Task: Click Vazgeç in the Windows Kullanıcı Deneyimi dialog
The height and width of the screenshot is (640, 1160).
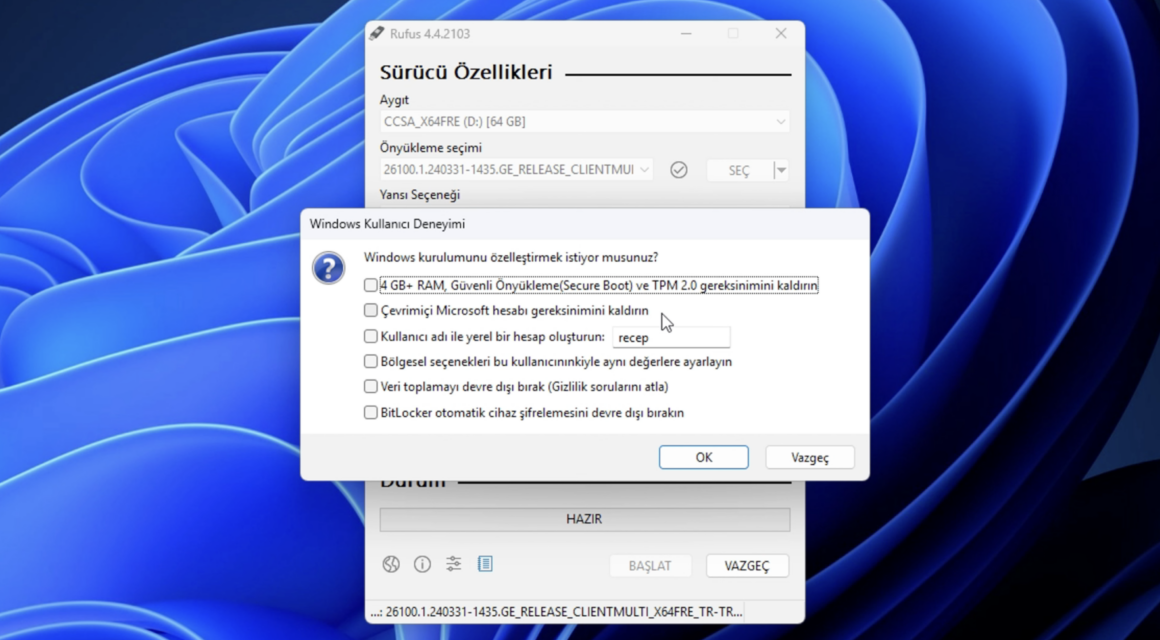Action: tap(810, 457)
